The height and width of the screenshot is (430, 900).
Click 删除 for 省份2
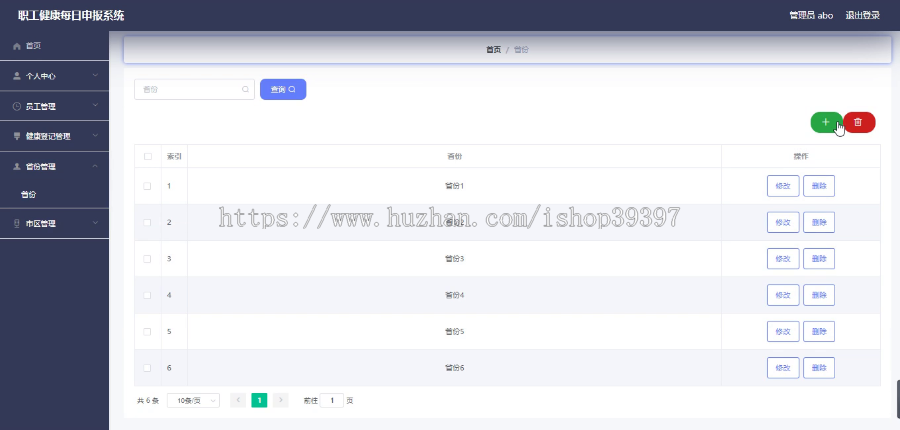819,222
